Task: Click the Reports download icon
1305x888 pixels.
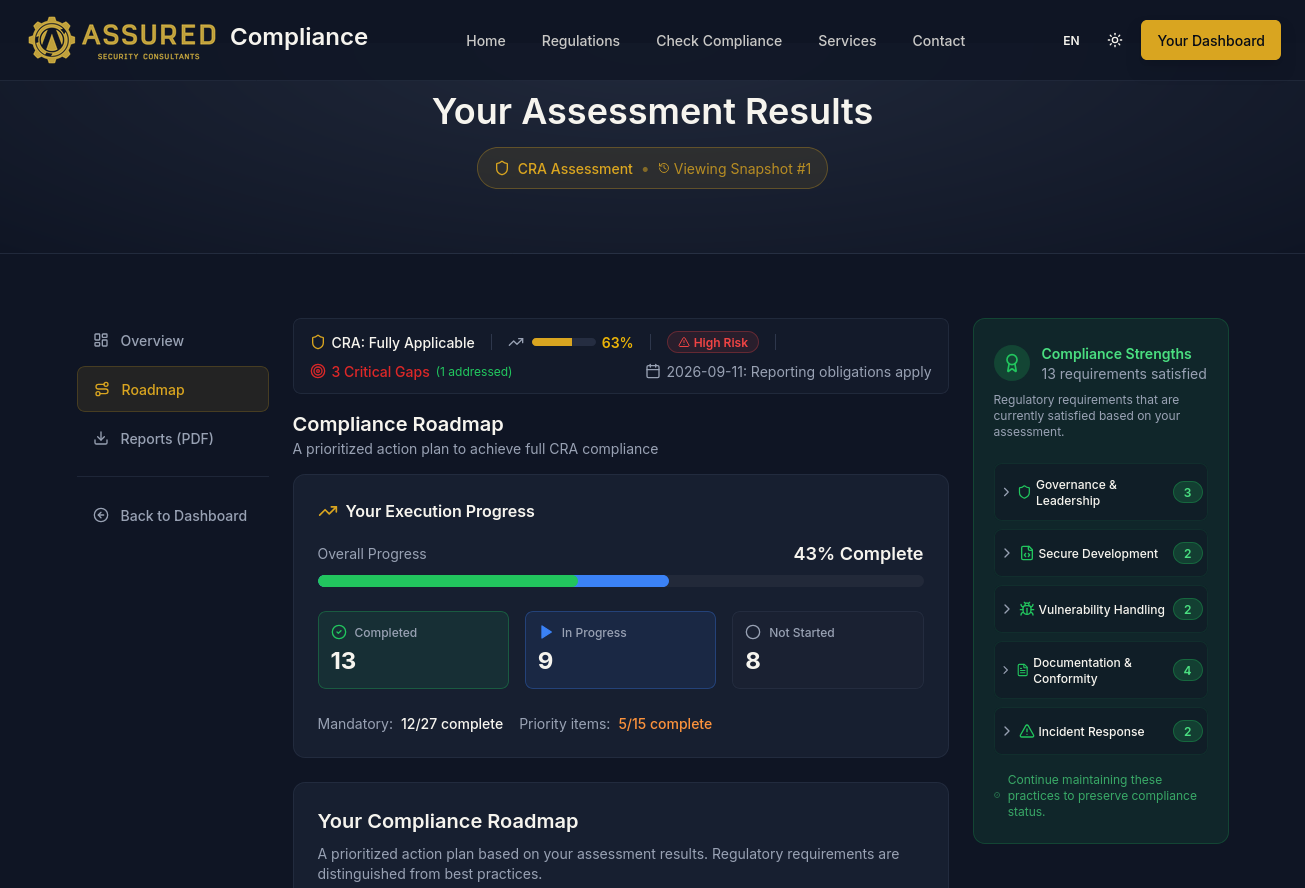Action: [101, 438]
